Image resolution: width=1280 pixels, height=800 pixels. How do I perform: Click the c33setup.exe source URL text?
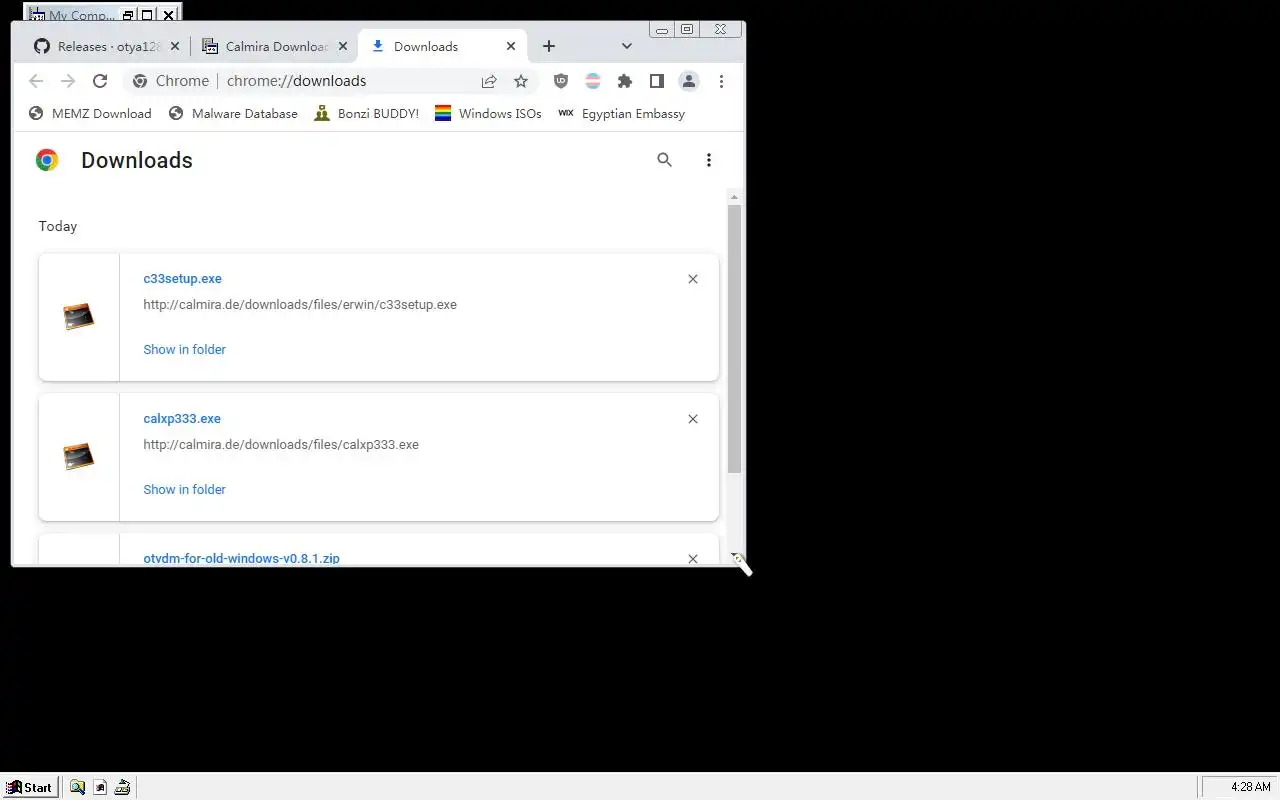pyautogui.click(x=300, y=305)
